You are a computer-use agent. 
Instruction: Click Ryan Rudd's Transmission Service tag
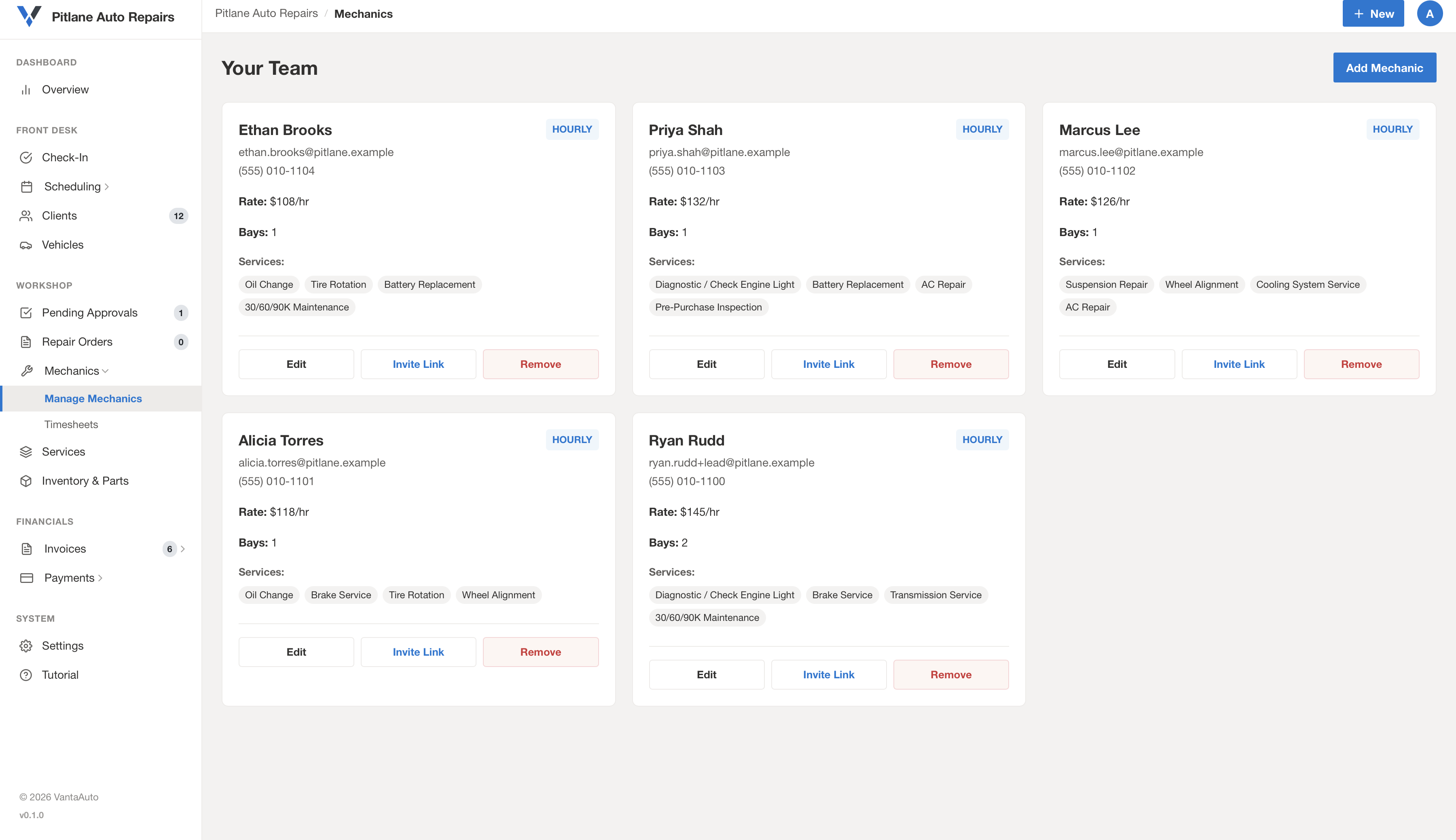click(x=935, y=595)
